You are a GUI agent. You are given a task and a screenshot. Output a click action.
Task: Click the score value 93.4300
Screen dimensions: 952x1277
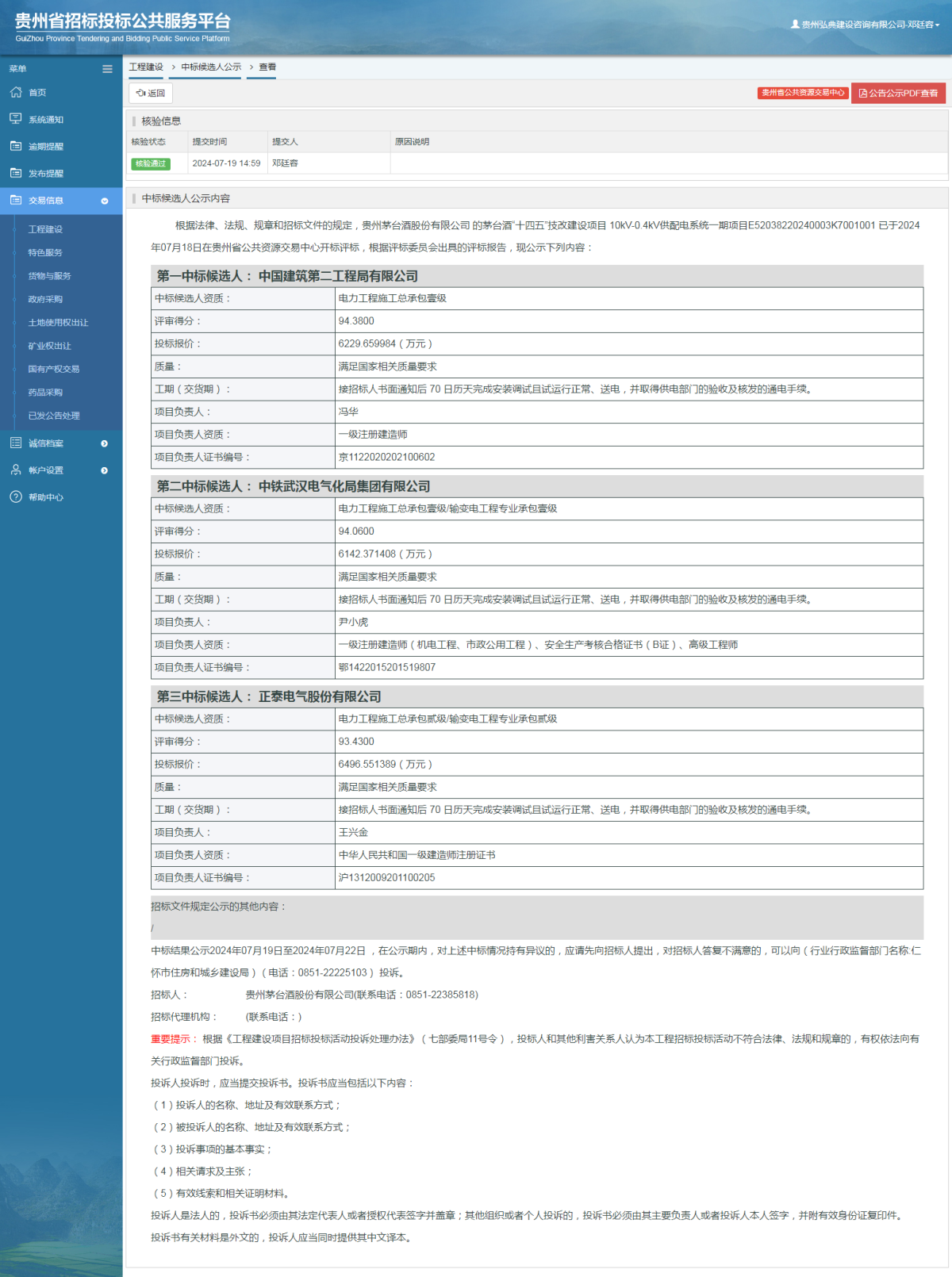(356, 742)
